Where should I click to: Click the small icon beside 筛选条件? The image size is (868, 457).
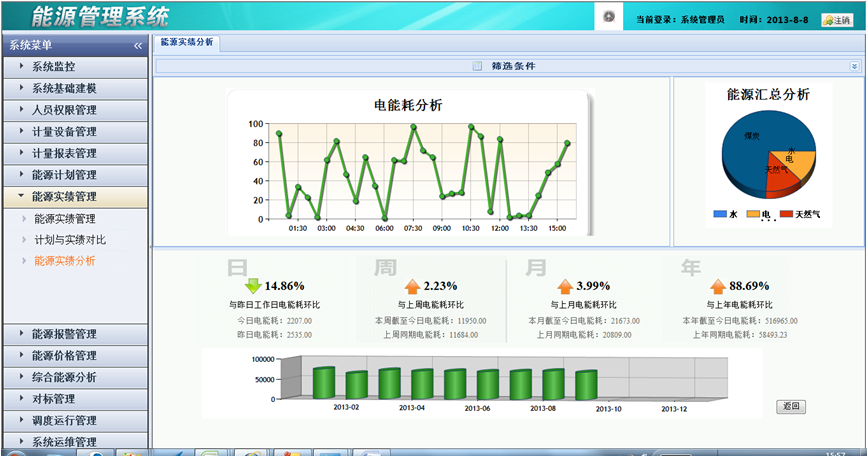tap(477, 66)
